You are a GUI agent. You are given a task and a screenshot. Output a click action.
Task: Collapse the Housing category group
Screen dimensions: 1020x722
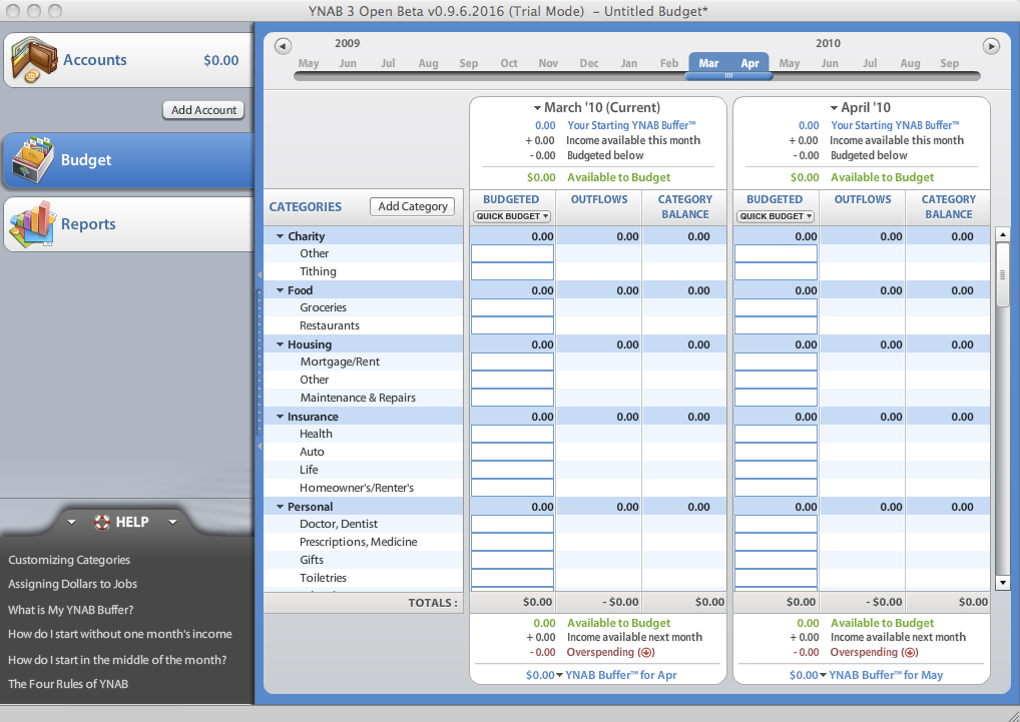pos(280,344)
